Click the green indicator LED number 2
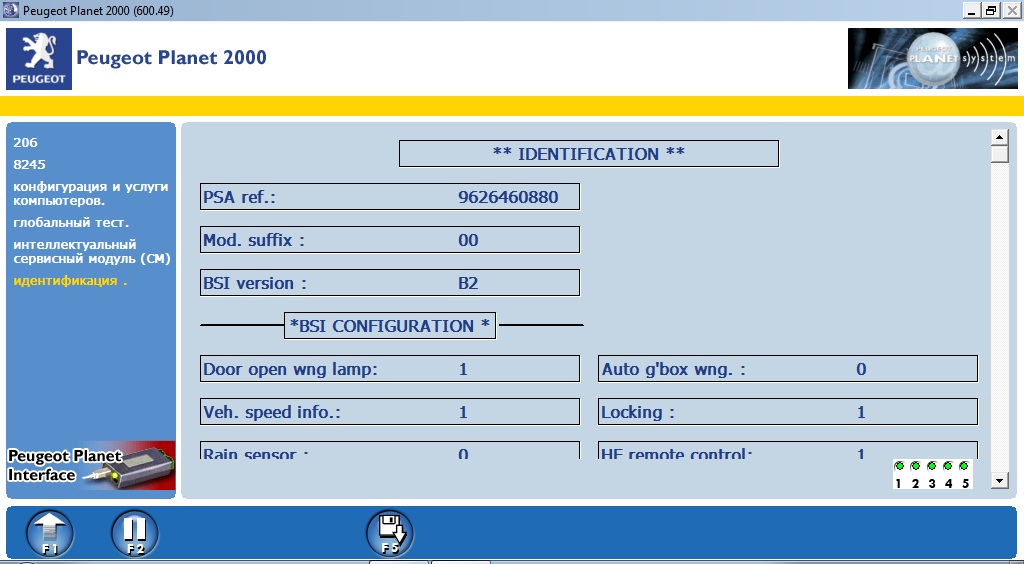 [916, 466]
